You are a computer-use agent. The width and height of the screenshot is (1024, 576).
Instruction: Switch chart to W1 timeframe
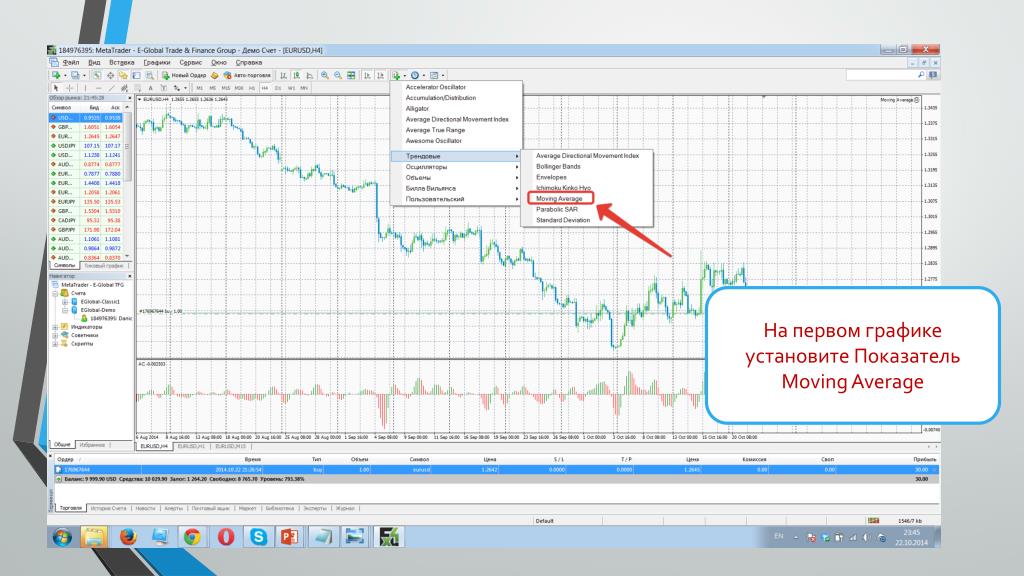pyautogui.click(x=291, y=88)
